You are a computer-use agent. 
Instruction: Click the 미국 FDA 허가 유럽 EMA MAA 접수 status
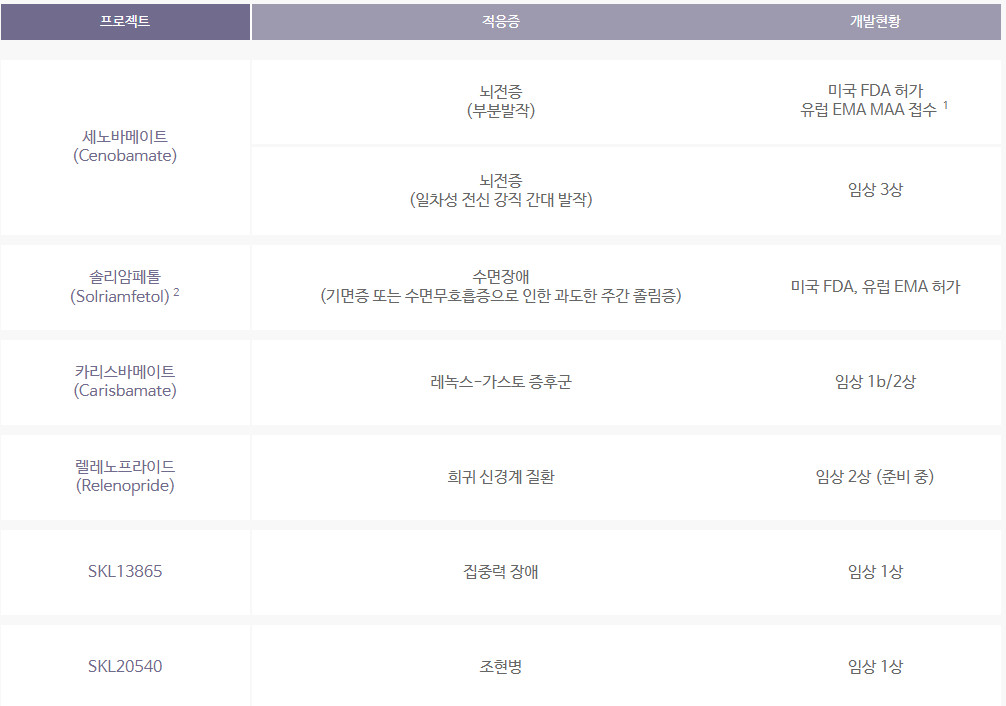tap(875, 100)
